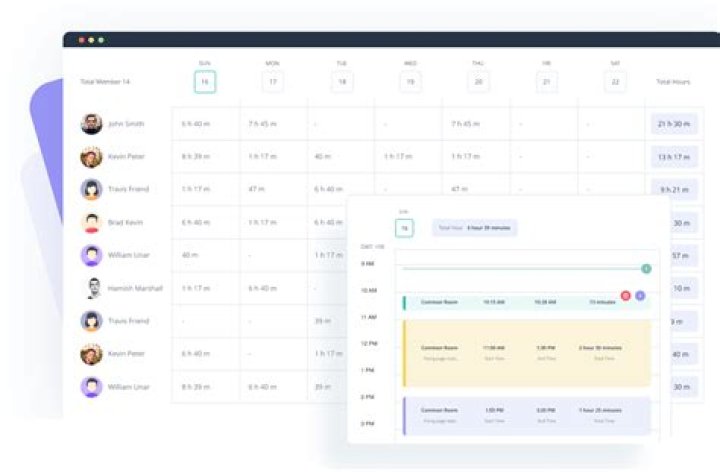Select Sunday the 16th in the week header

coord(205,82)
